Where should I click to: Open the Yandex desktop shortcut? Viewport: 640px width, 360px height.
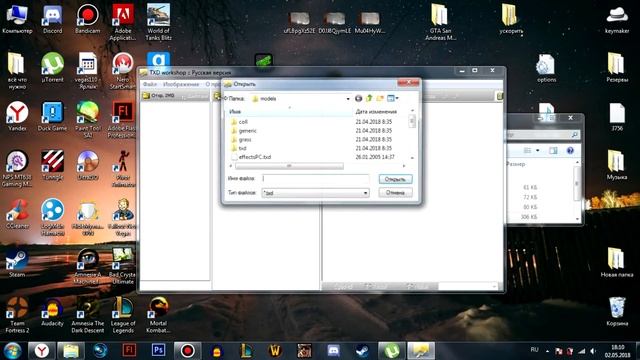[17, 116]
